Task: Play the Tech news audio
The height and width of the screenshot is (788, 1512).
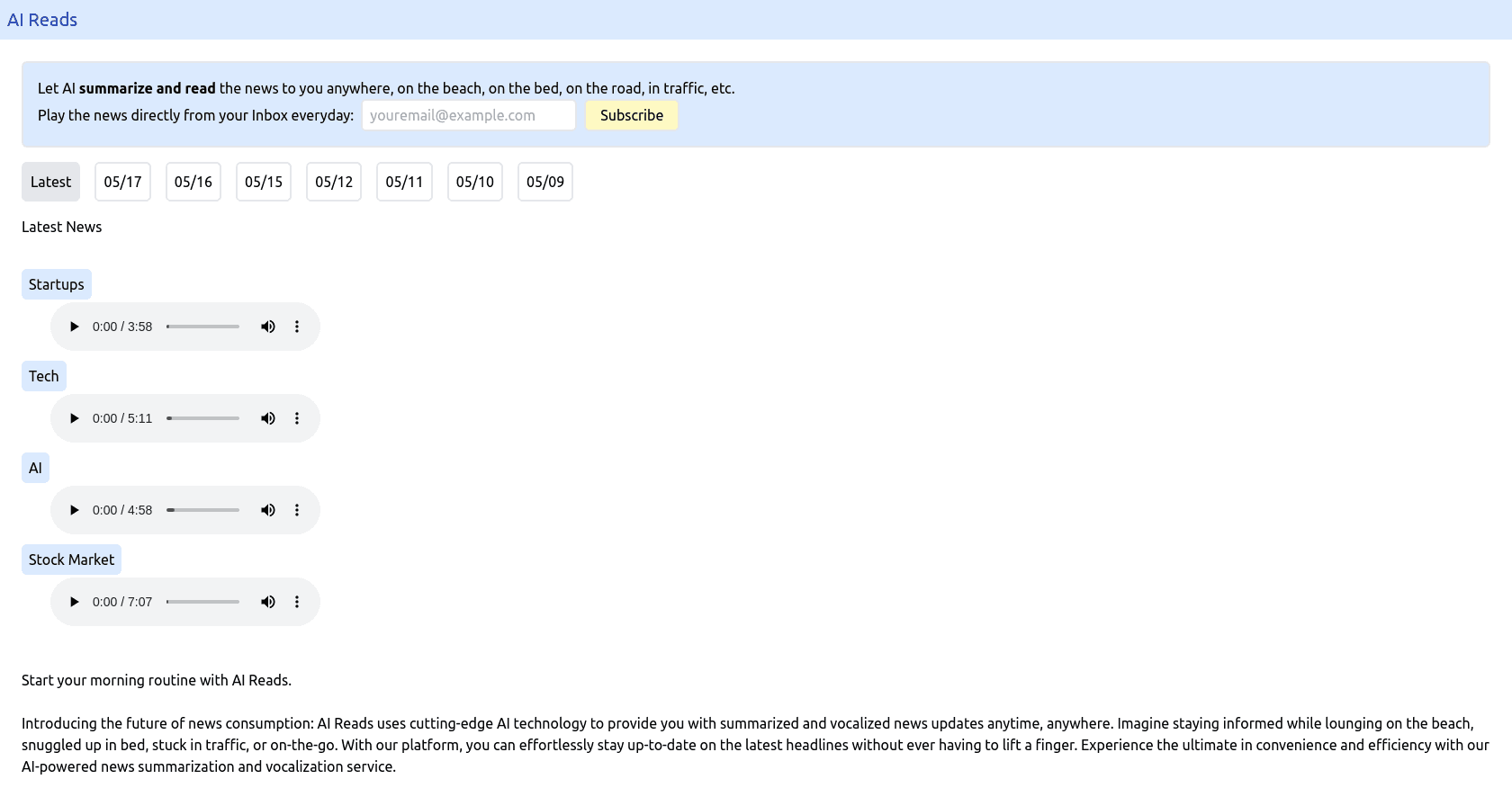Action: click(x=75, y=418)
